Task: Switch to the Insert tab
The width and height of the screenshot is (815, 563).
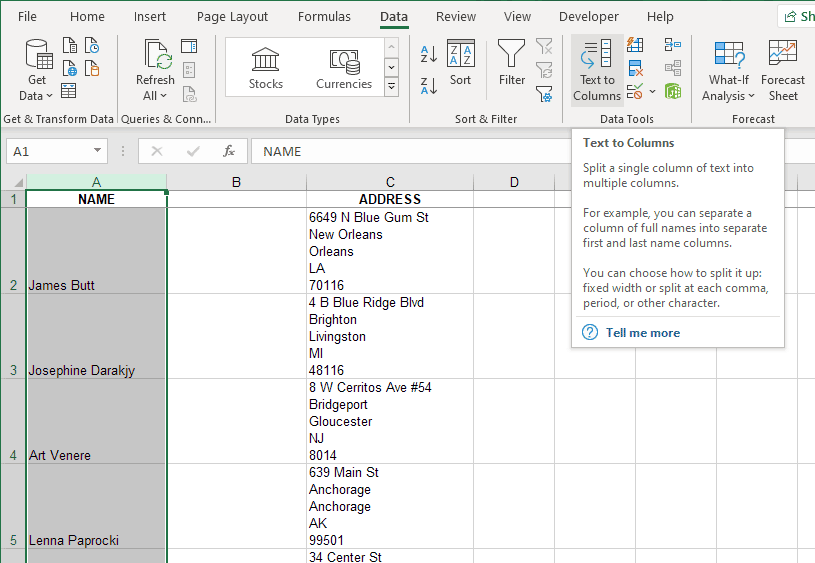Action: point(150,17)
